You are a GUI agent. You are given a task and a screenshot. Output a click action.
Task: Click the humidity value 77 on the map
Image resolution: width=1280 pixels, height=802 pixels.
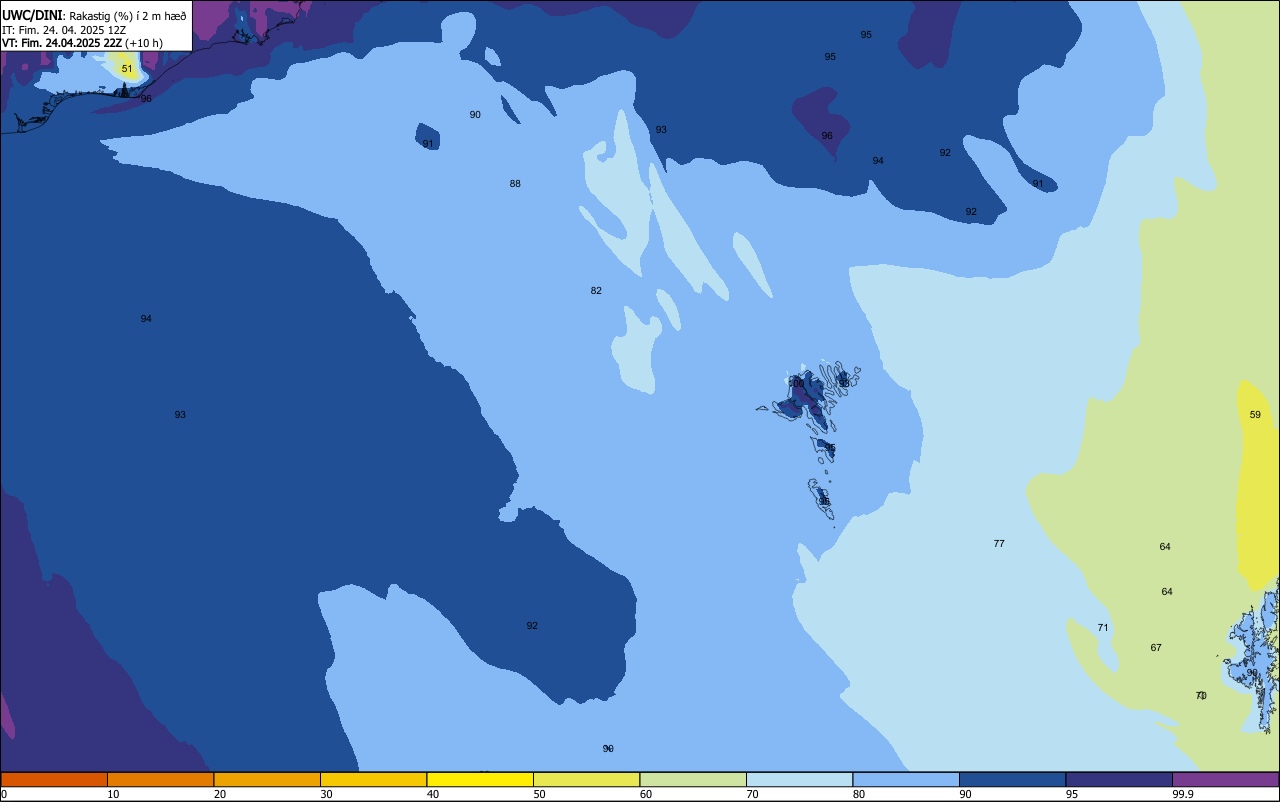[999, 544]
